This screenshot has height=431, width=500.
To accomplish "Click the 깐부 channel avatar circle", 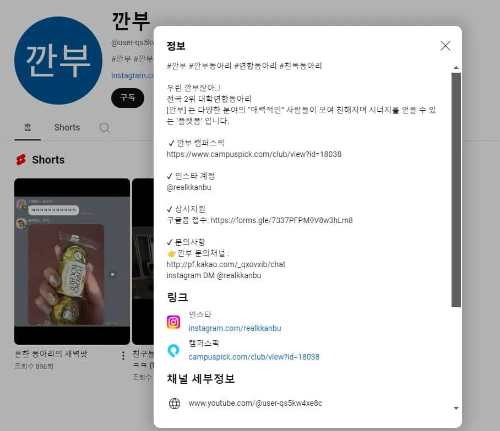I will [x=58, y=61].
